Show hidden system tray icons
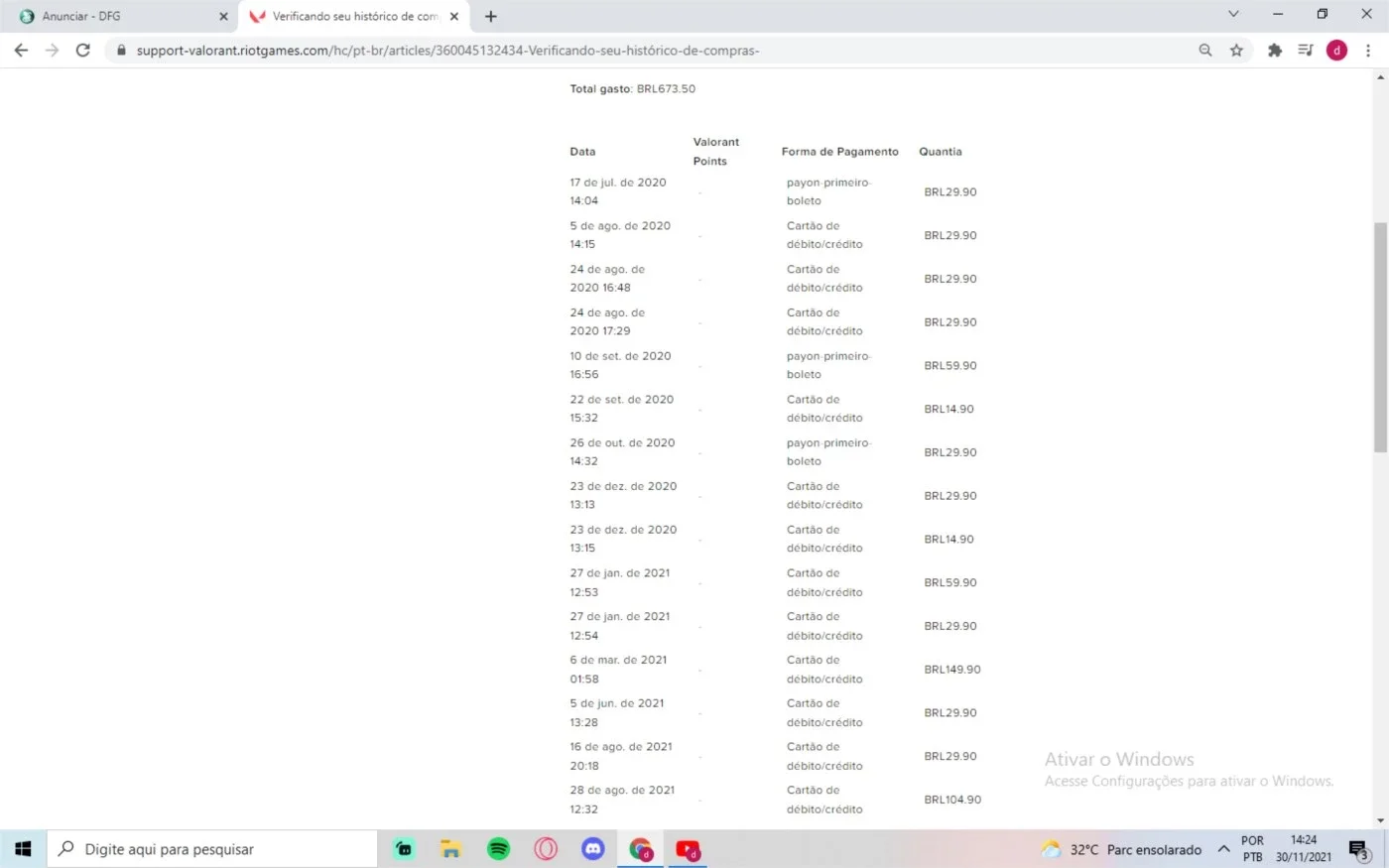The image size is (1389, 868). [x=1223, y=849]
